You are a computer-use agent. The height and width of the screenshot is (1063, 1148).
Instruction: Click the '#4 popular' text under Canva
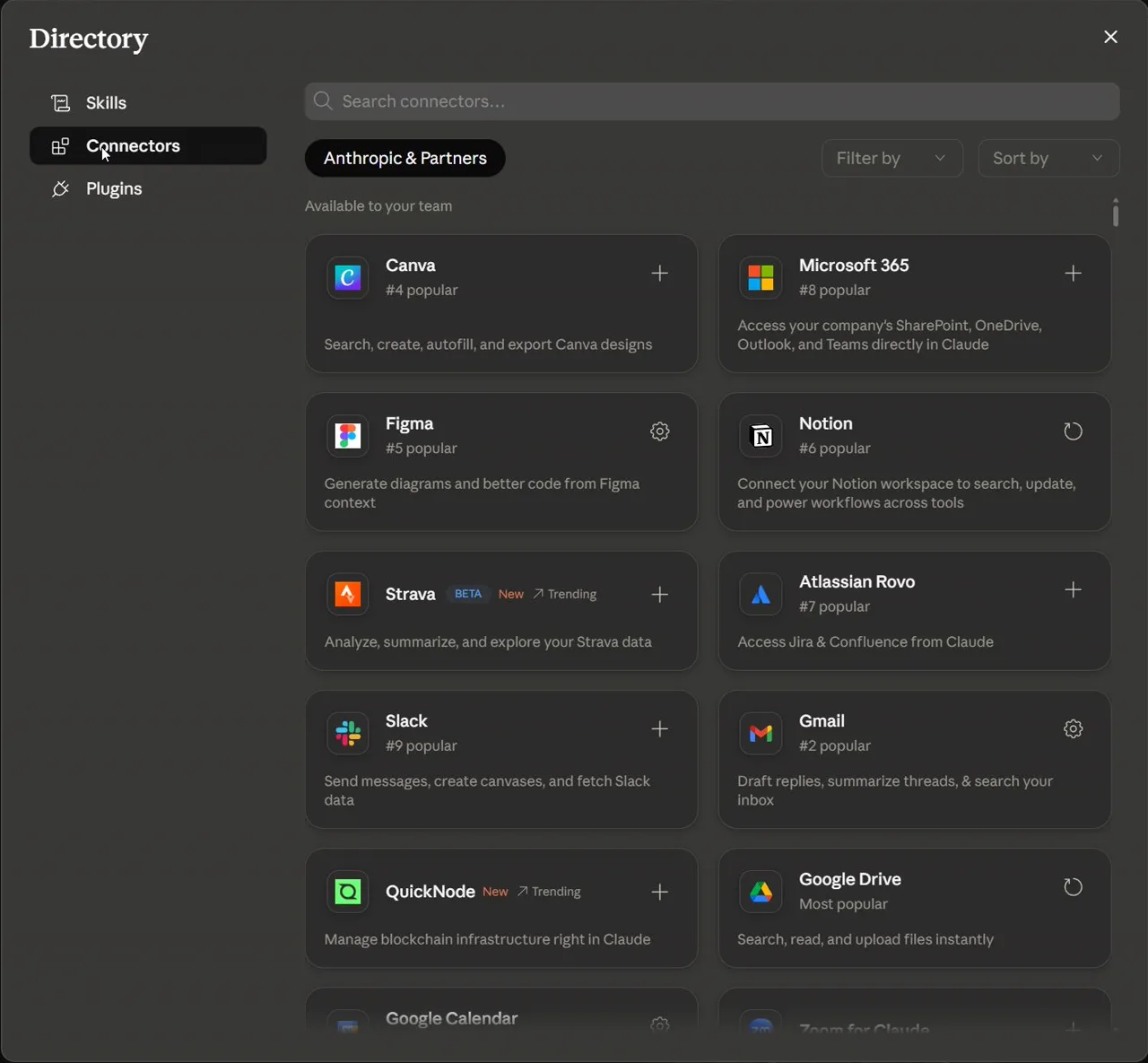(x=422, y=290)
